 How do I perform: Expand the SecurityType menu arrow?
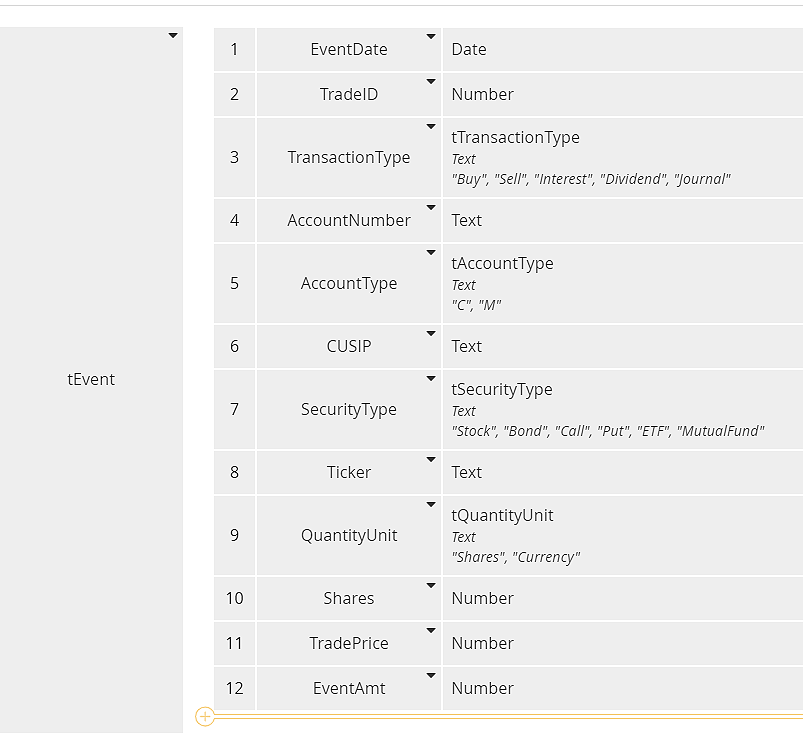[x=431, y=379]
